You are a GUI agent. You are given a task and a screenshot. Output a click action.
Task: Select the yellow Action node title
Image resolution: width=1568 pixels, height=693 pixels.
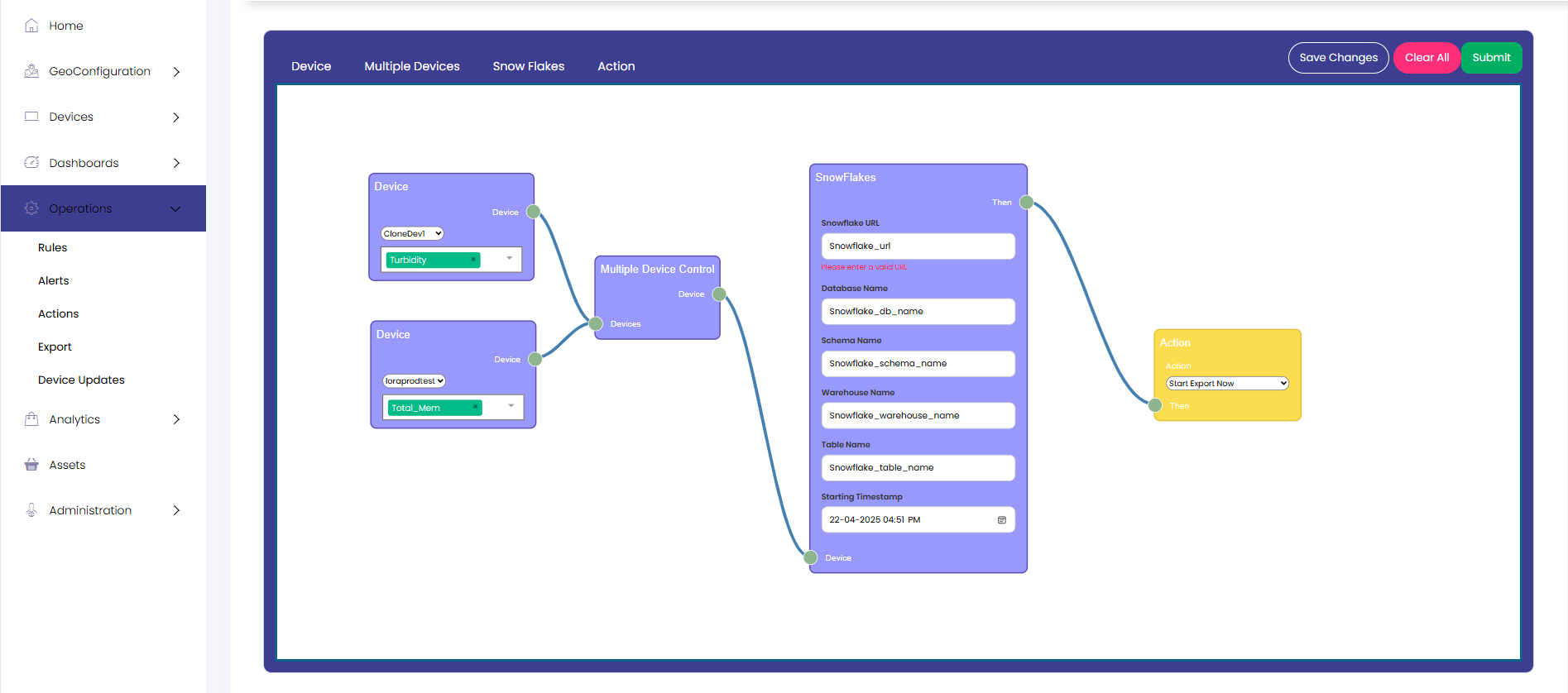[1174, 343]
